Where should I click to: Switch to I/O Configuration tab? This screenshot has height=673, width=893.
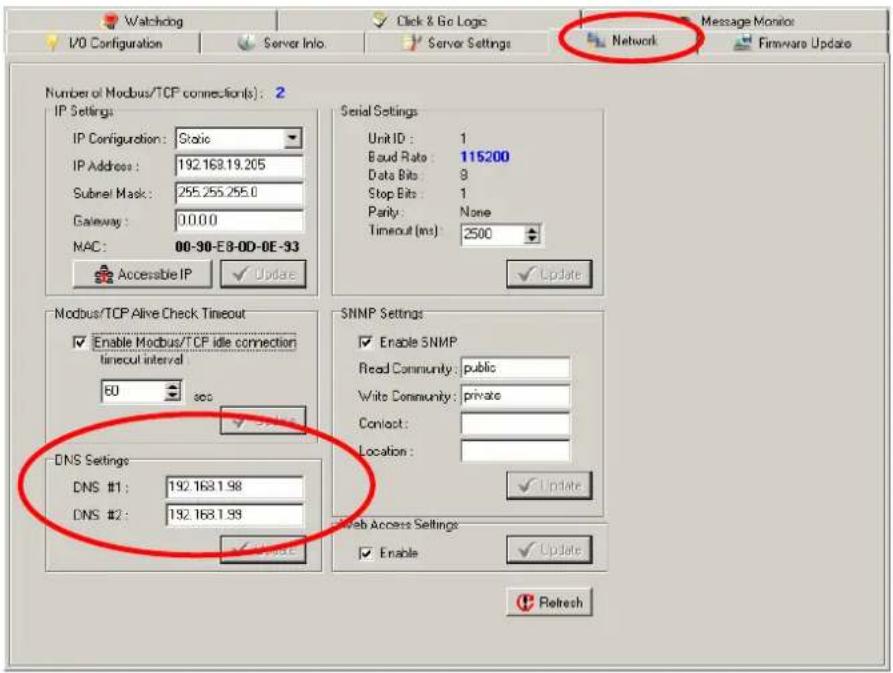(x=104, y=43)
